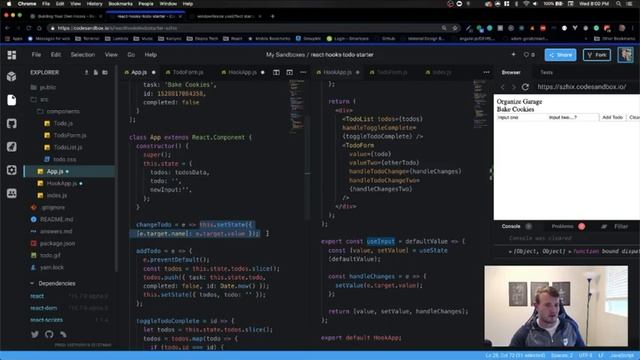Open the File menu in CodeSandbox
The height and width of the screenshot is (360, 640).
pyautogui.click(x=36, y=55)
